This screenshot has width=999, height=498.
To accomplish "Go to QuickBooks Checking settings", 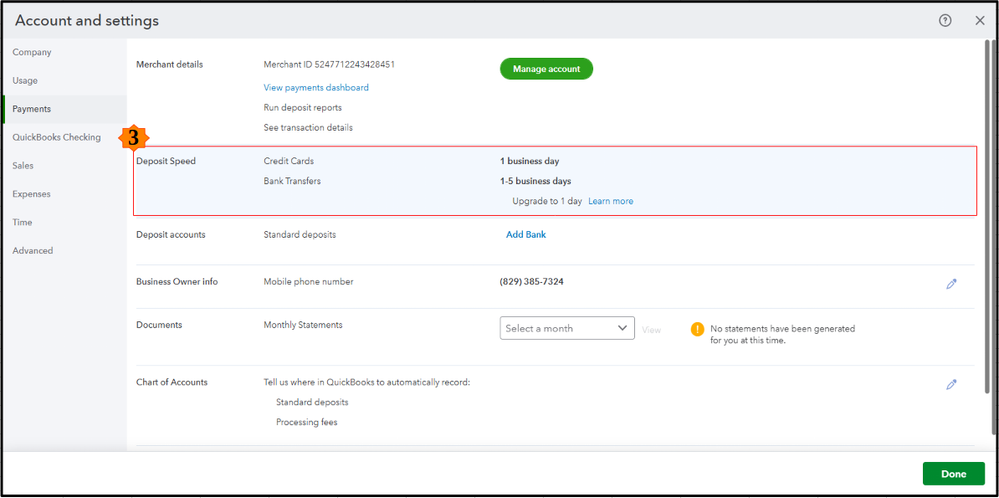I will [56, 137].
